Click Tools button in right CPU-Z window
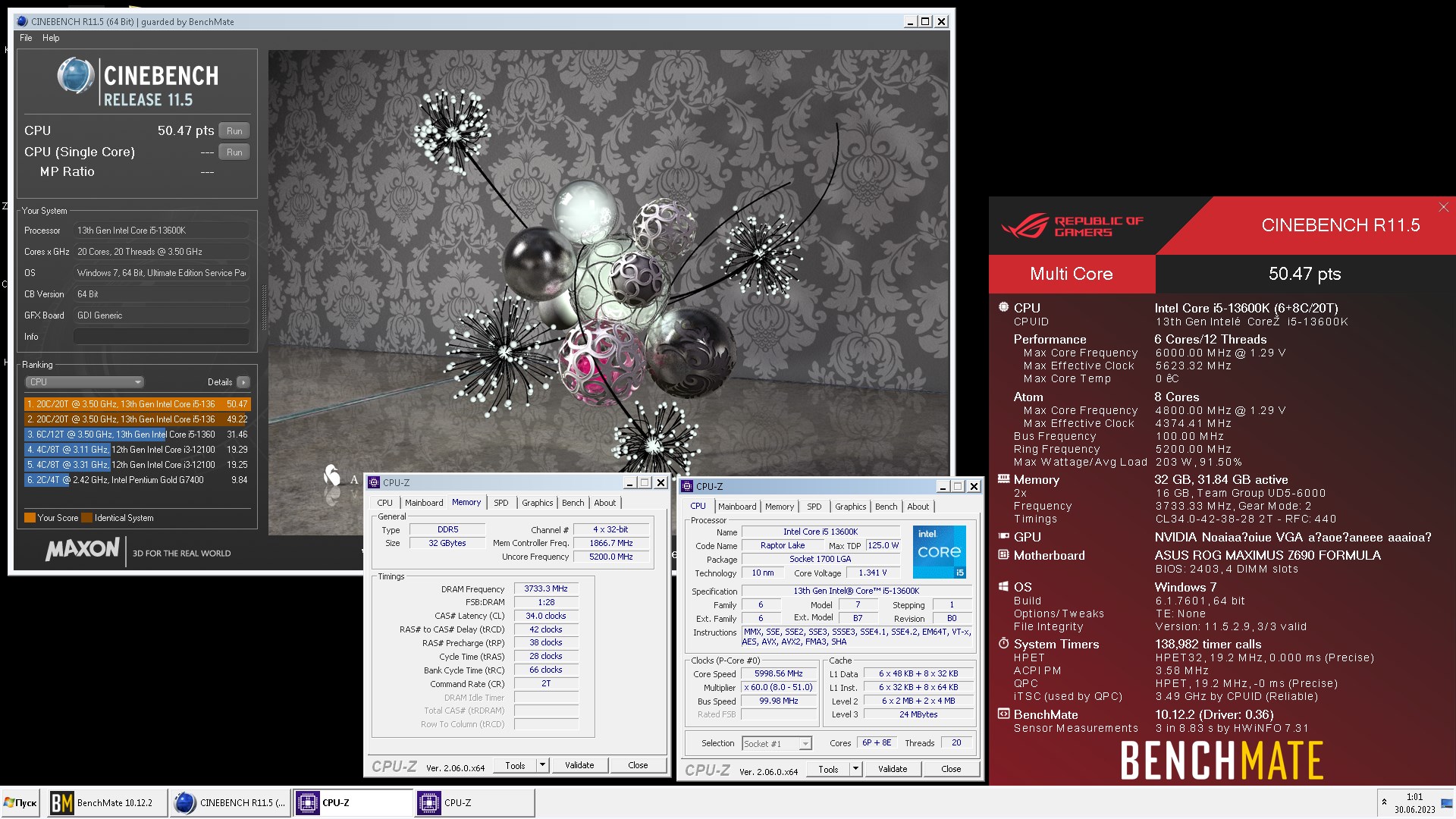 [x=828, y=770]
